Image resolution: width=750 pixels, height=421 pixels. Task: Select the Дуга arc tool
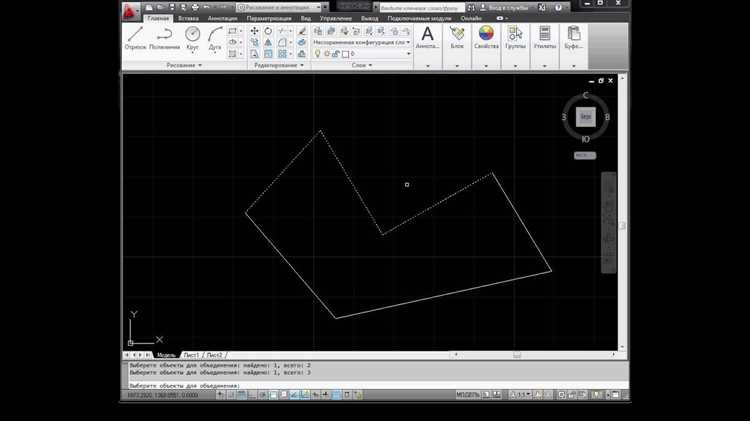(215, 38)
